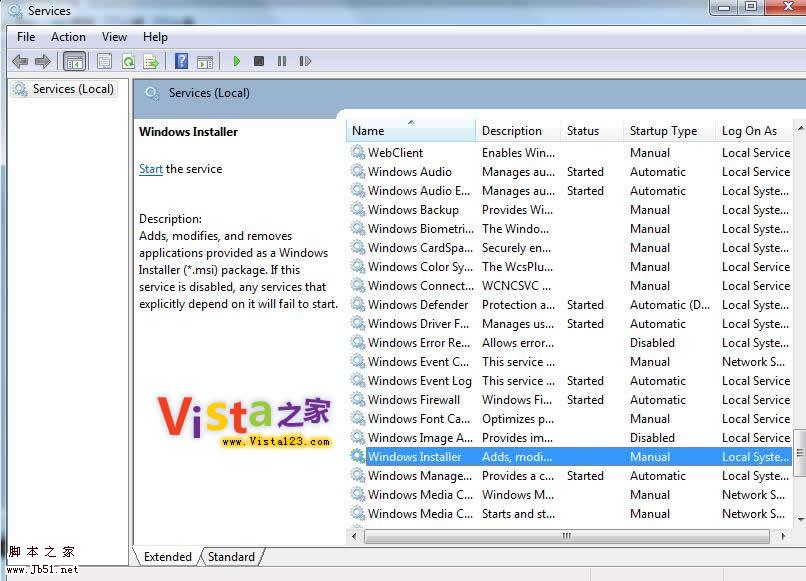Click the Services title bar icon
The width and height of the screenshot is (806, 581).
(x=15, y=10)
